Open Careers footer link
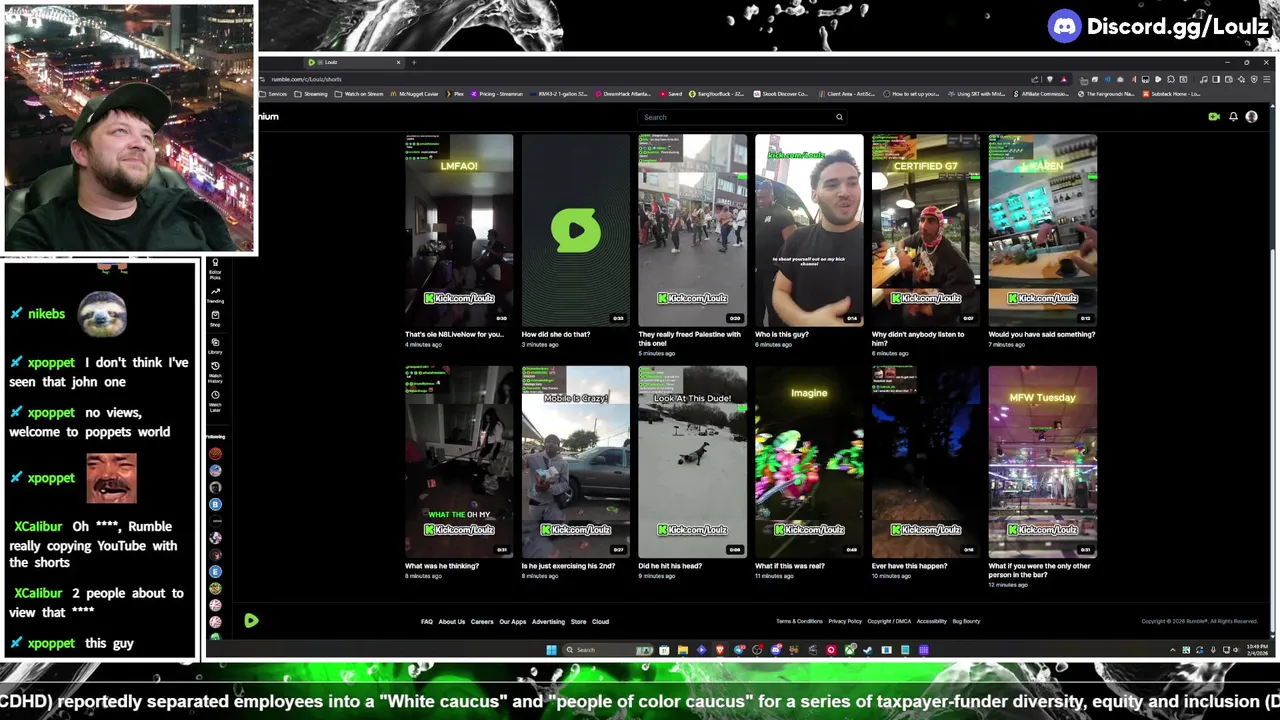Image resolution: width=1280 pixels, height=720 pixels. (x=482, y=622)
